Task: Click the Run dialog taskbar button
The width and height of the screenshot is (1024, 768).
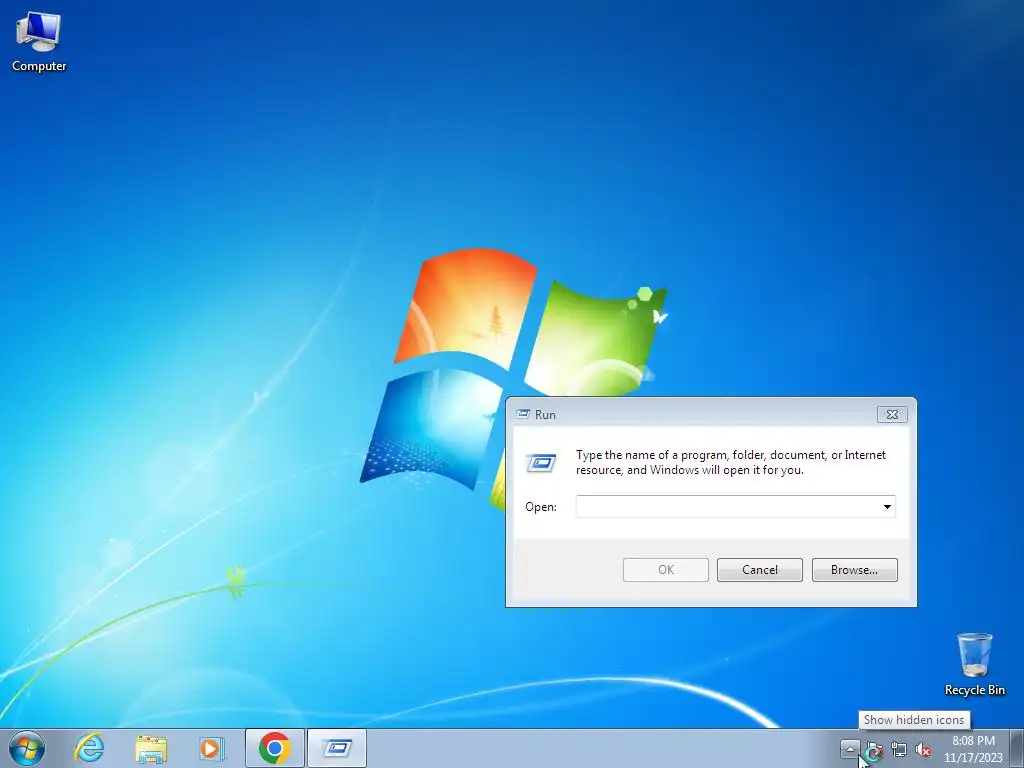Action: pos(337,748)
